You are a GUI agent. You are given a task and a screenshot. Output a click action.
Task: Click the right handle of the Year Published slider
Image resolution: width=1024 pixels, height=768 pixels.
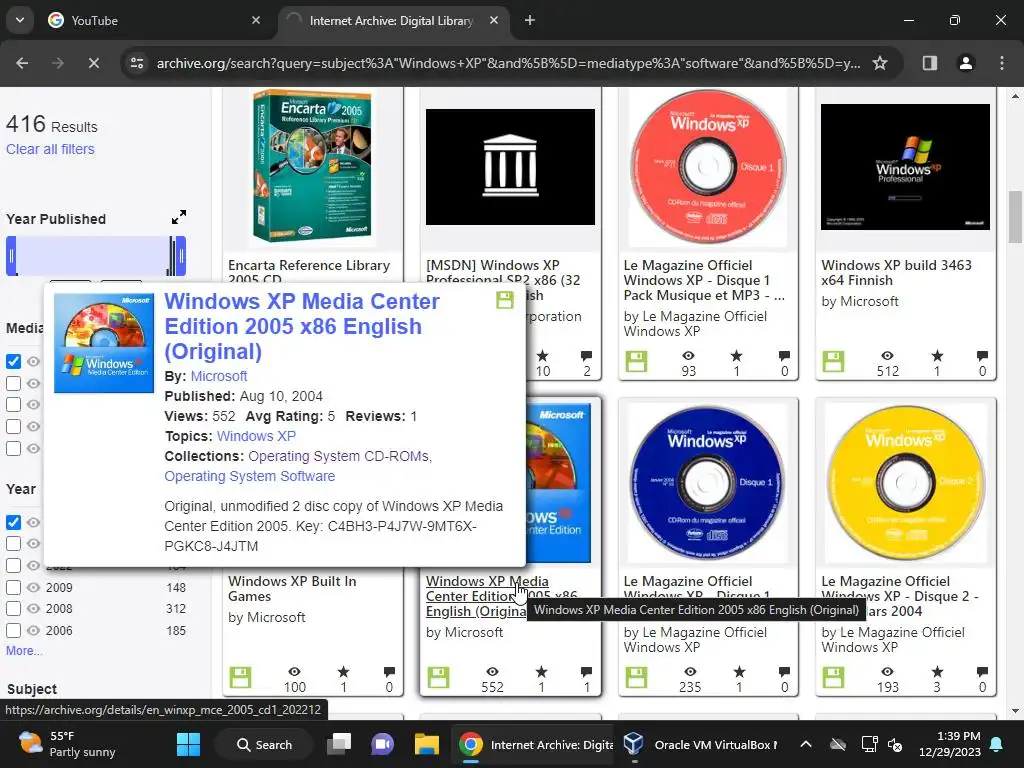coord(182,255)
